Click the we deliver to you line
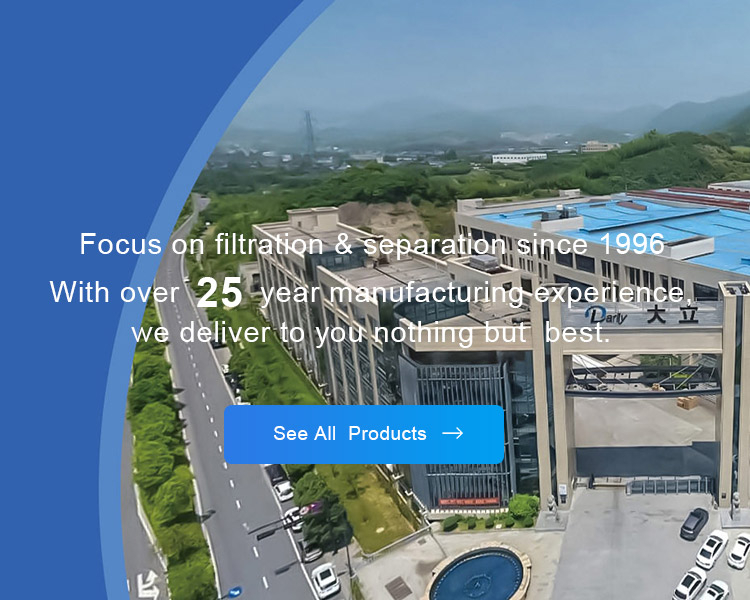The image size is (750, 600). point(371,332)
